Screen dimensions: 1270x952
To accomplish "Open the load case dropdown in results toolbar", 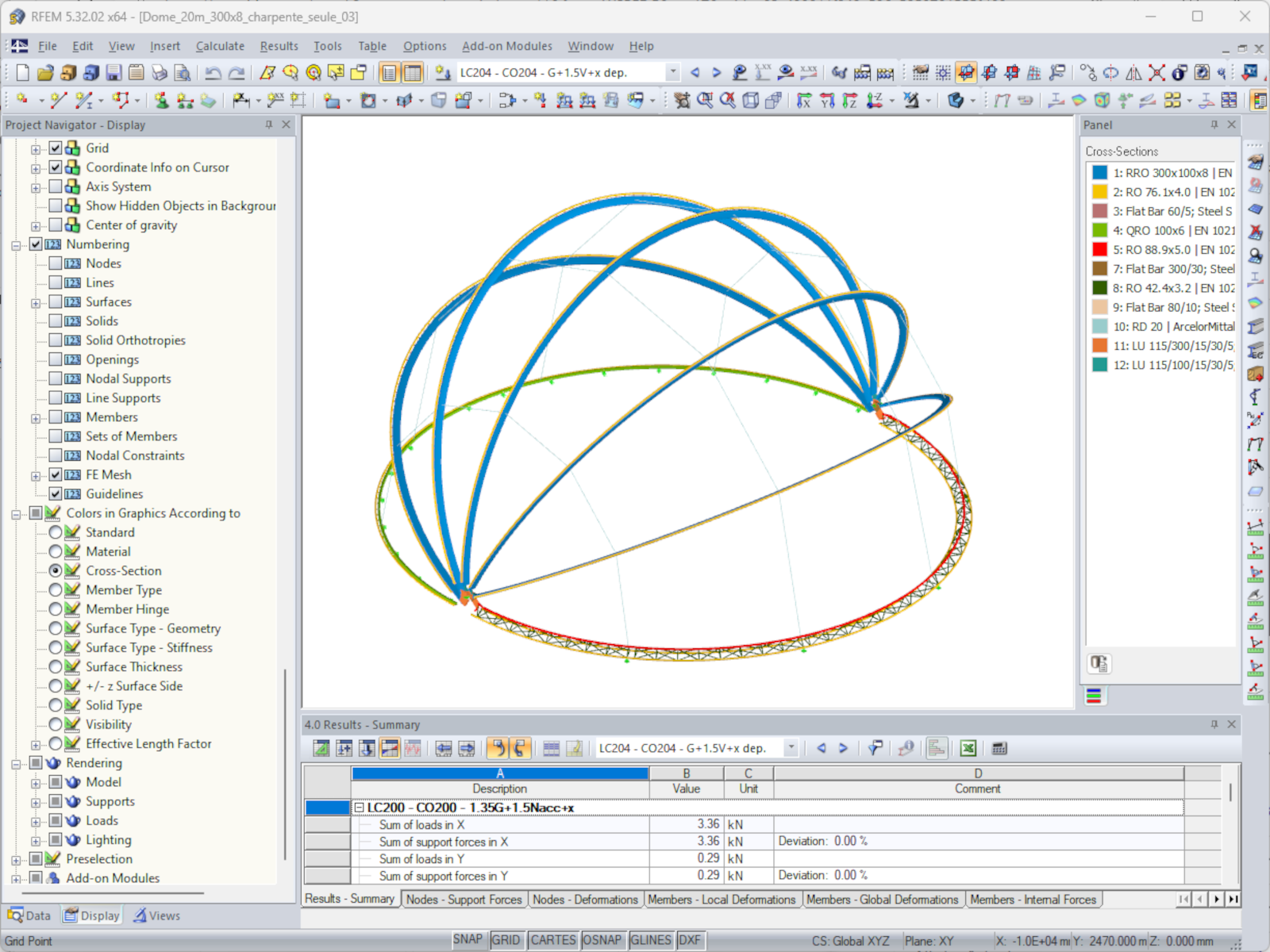I will [x=791, y=748].
